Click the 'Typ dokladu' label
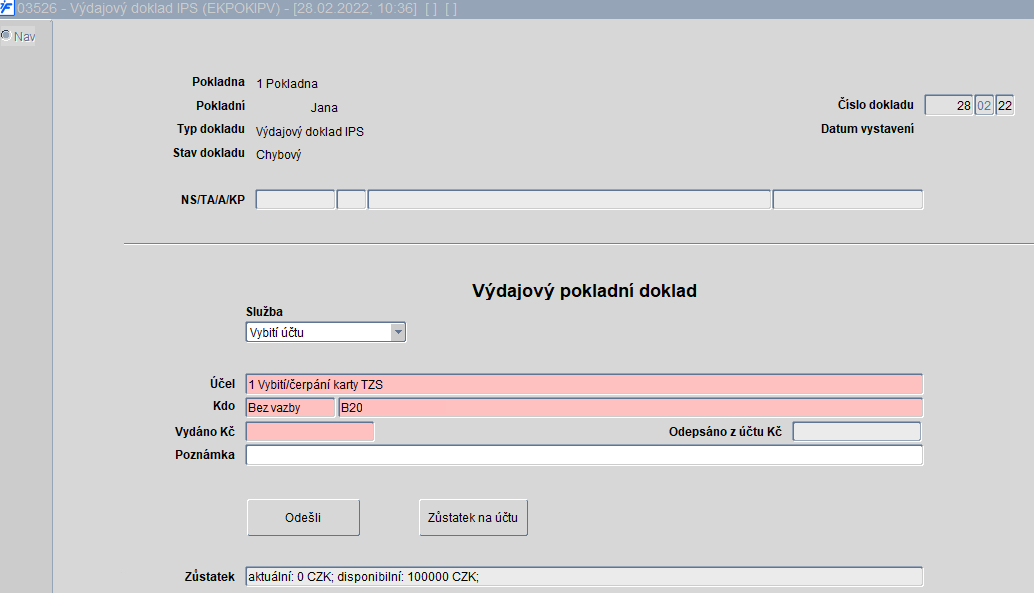This screenshot has width=1034, height=593. click(210, 129)
